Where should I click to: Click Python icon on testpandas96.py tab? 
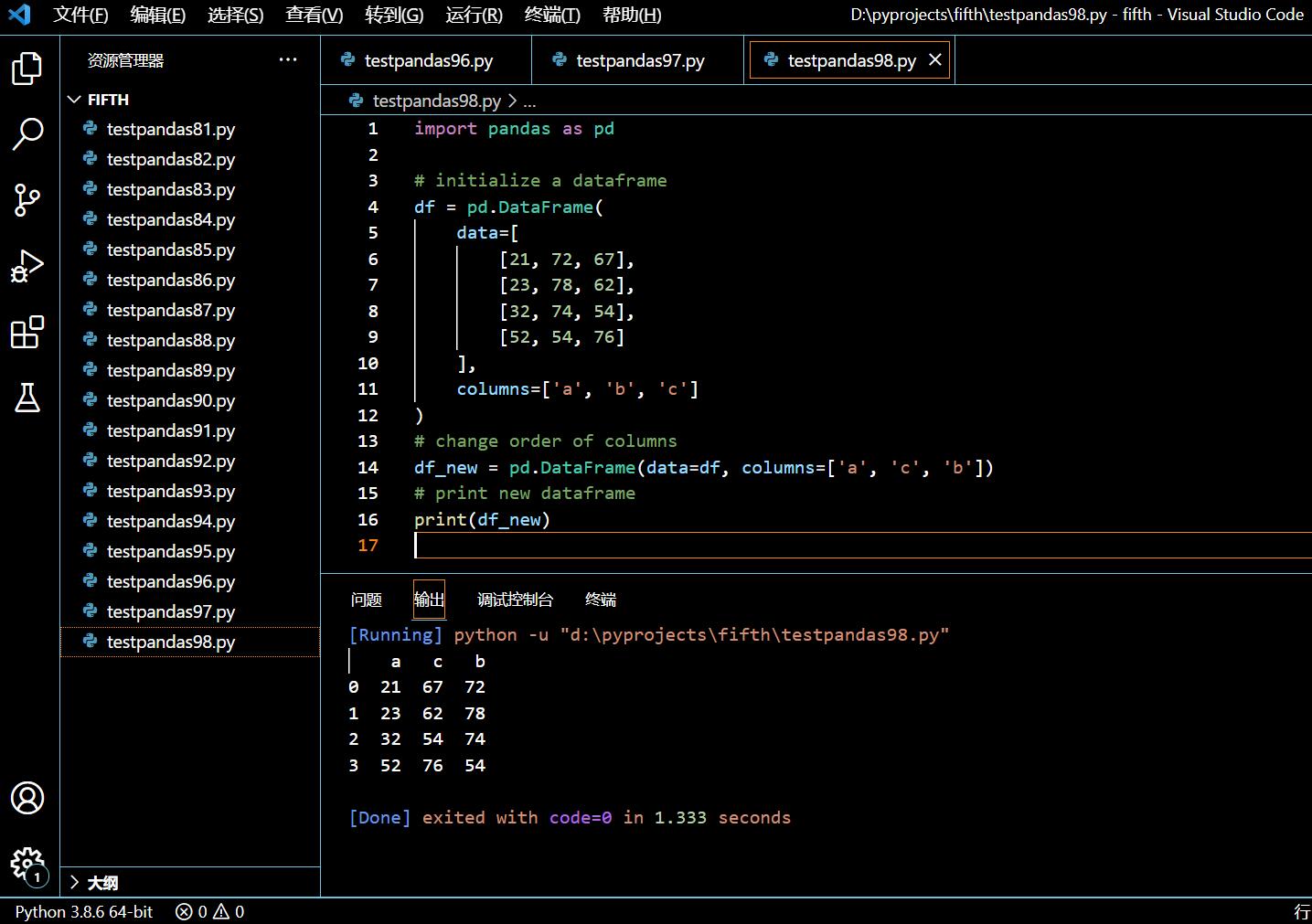pos(347,60)
